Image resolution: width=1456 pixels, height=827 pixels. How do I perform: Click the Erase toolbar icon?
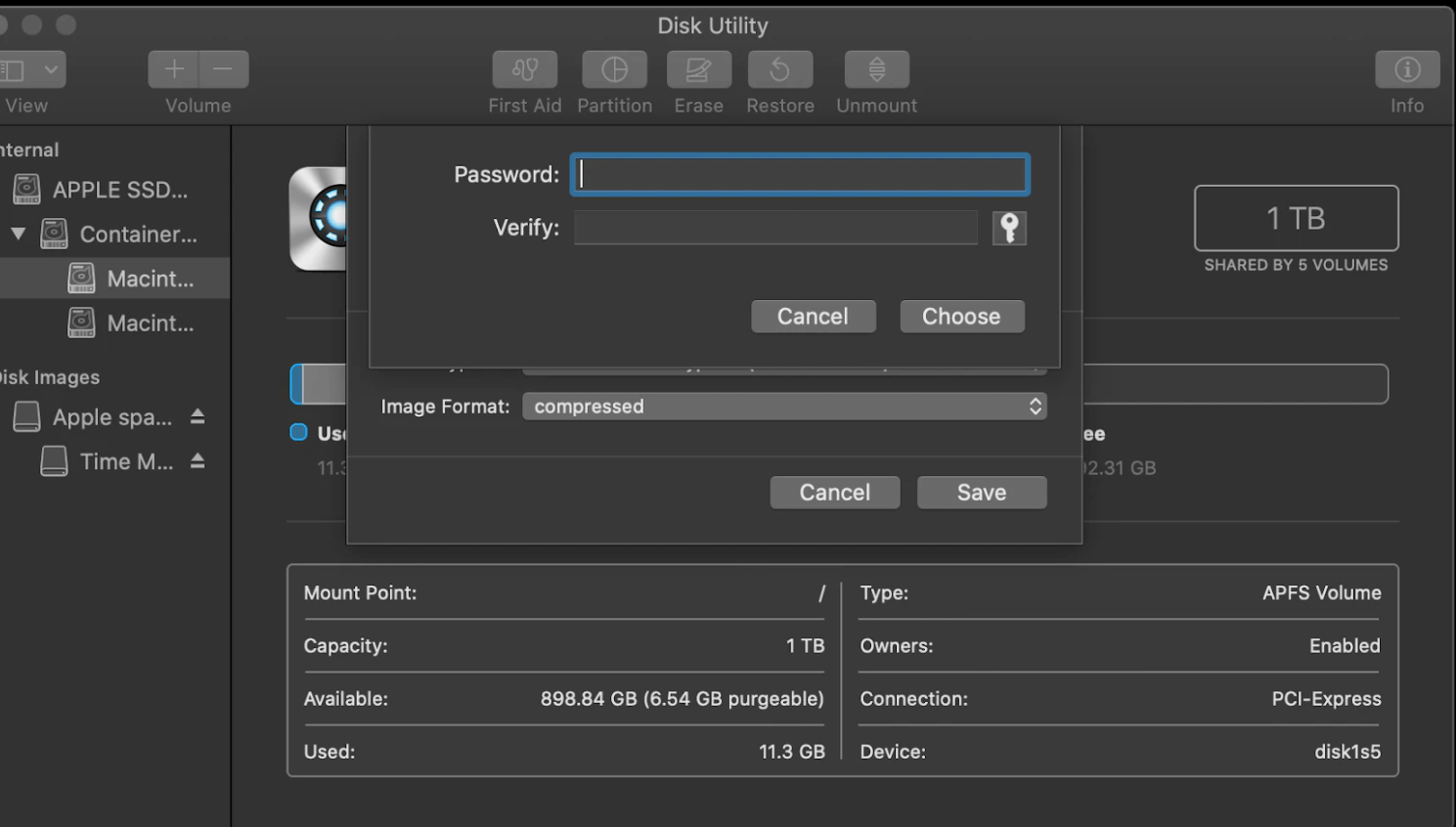click(698, 70)
